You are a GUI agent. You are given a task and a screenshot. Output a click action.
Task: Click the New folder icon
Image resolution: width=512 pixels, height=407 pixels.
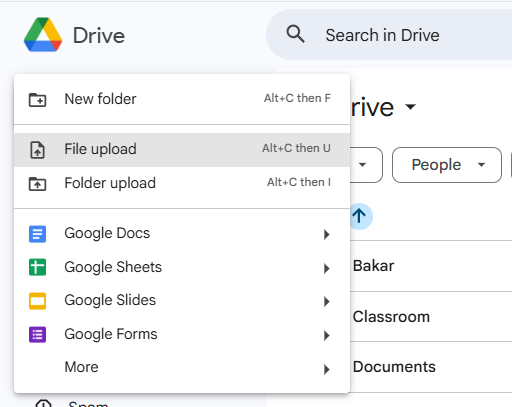(x=37, y=100)
